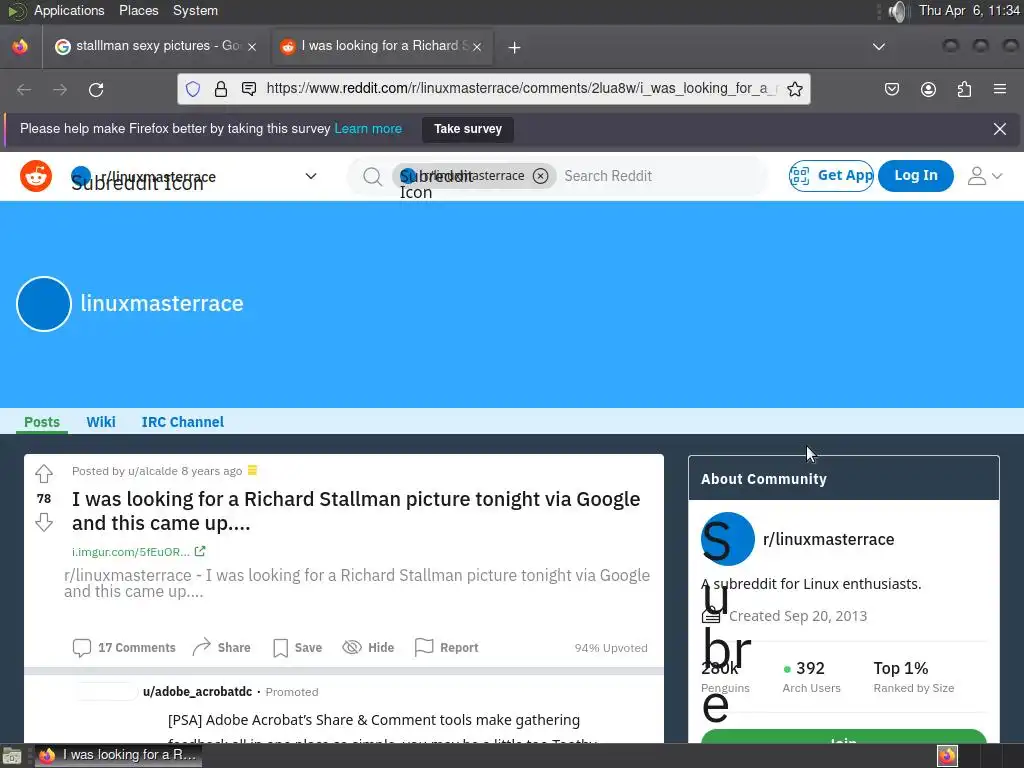Open the IRC Channel tab

(x=183, y=422)
